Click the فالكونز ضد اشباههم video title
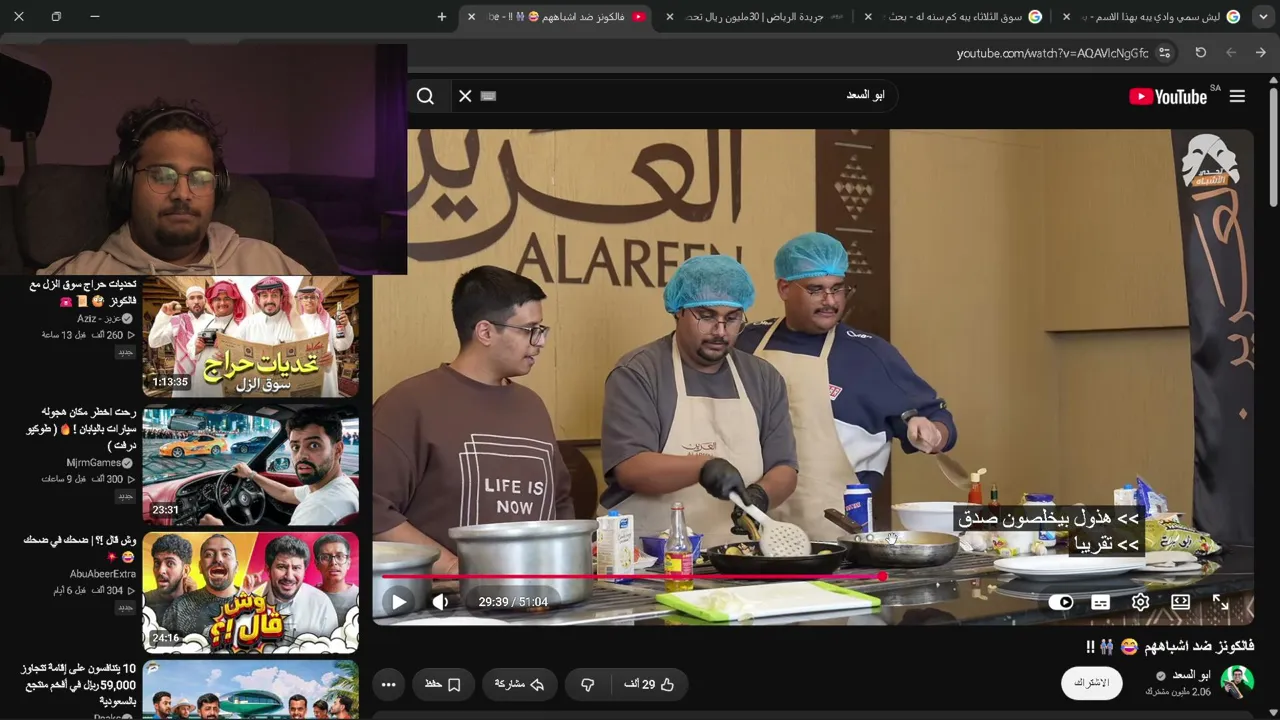Image resolution: width=1280 pixels, height=720 pixels. coord(1169,646)
